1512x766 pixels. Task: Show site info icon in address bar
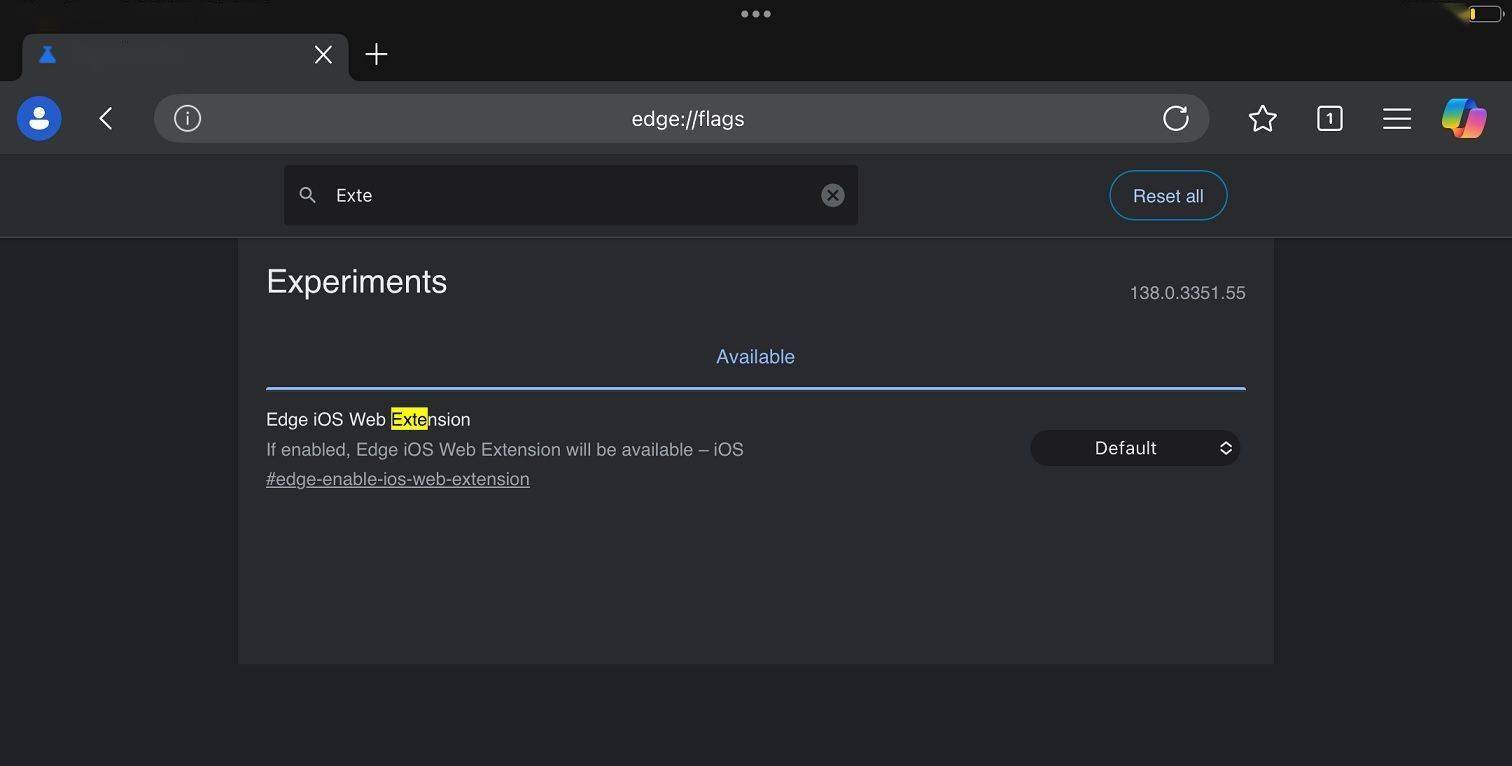coord(187,118)
